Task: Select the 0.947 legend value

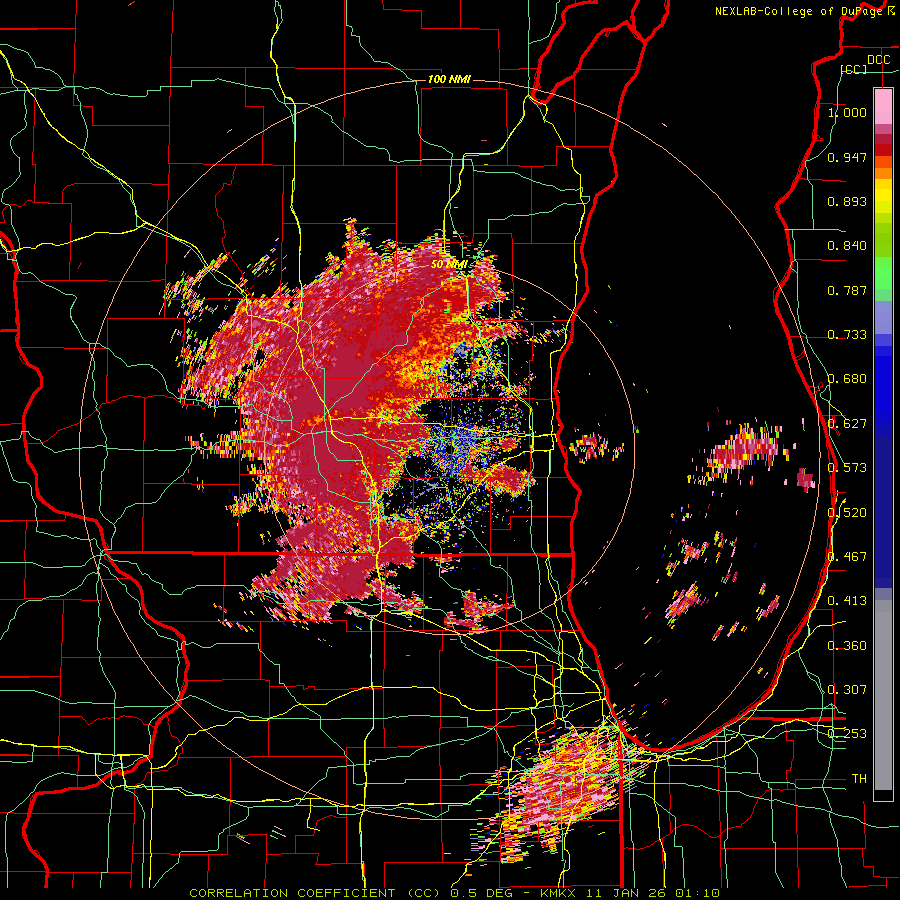Action: tap(847, 157)
